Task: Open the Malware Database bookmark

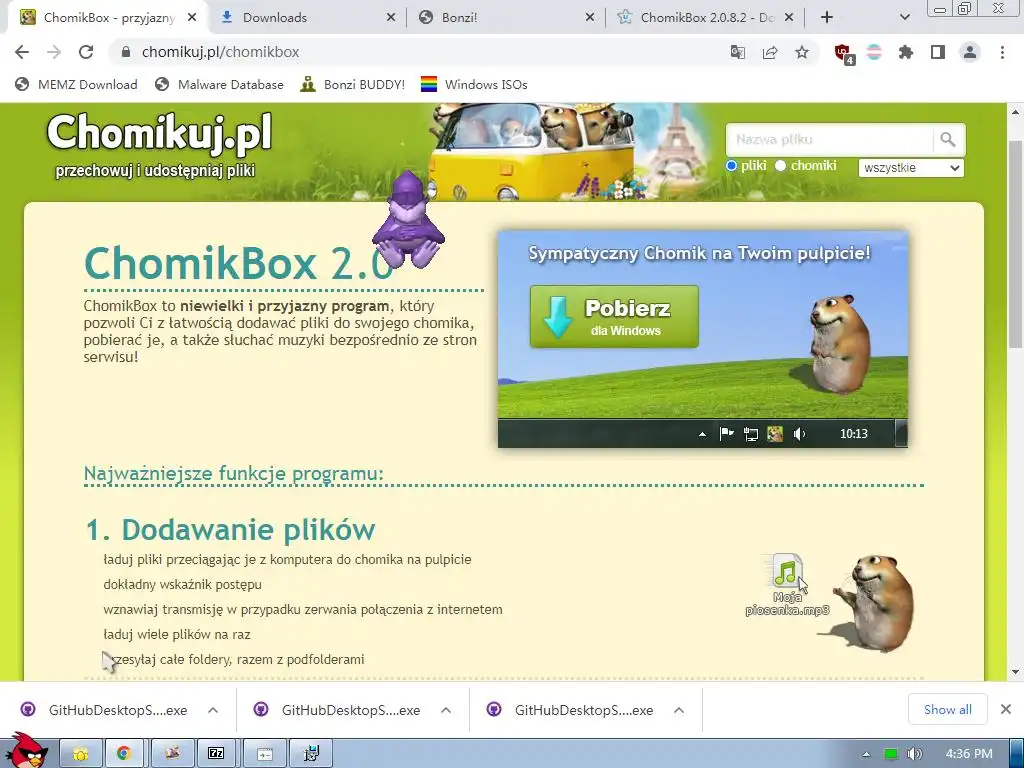Action: coord(219,84)
